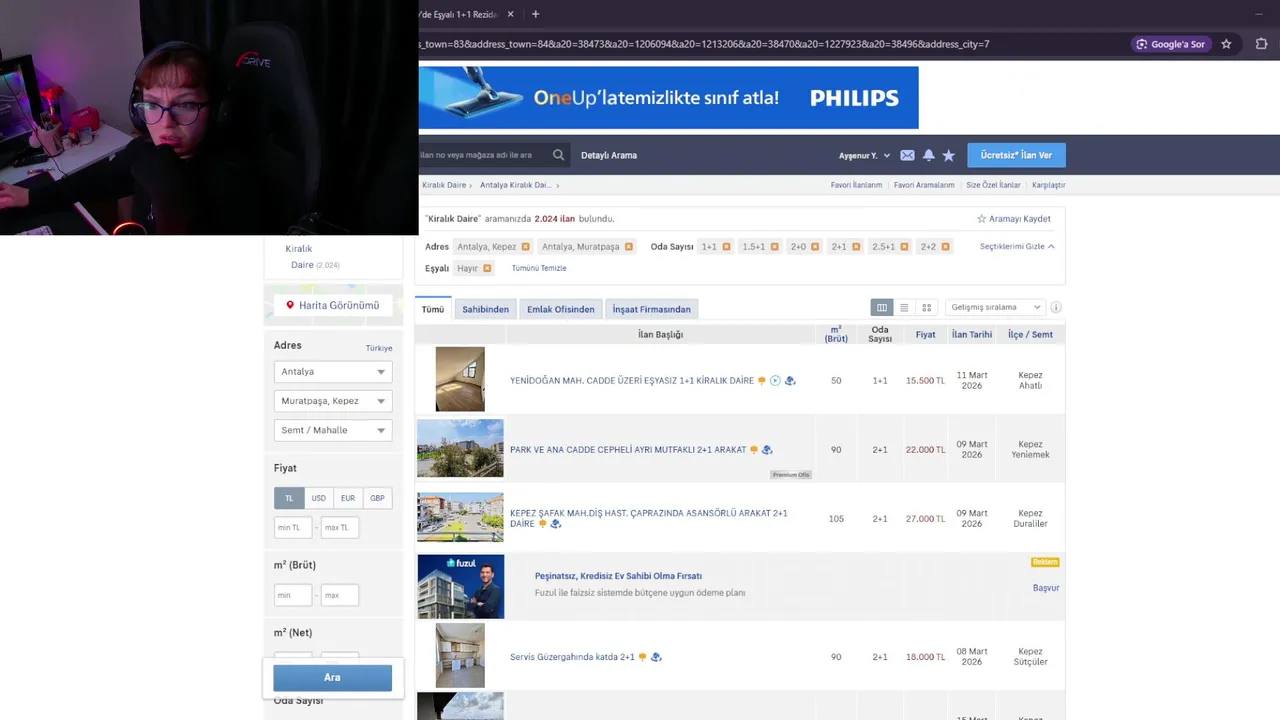Select TL currency option

pyautogui.click(x=289, y=498)
